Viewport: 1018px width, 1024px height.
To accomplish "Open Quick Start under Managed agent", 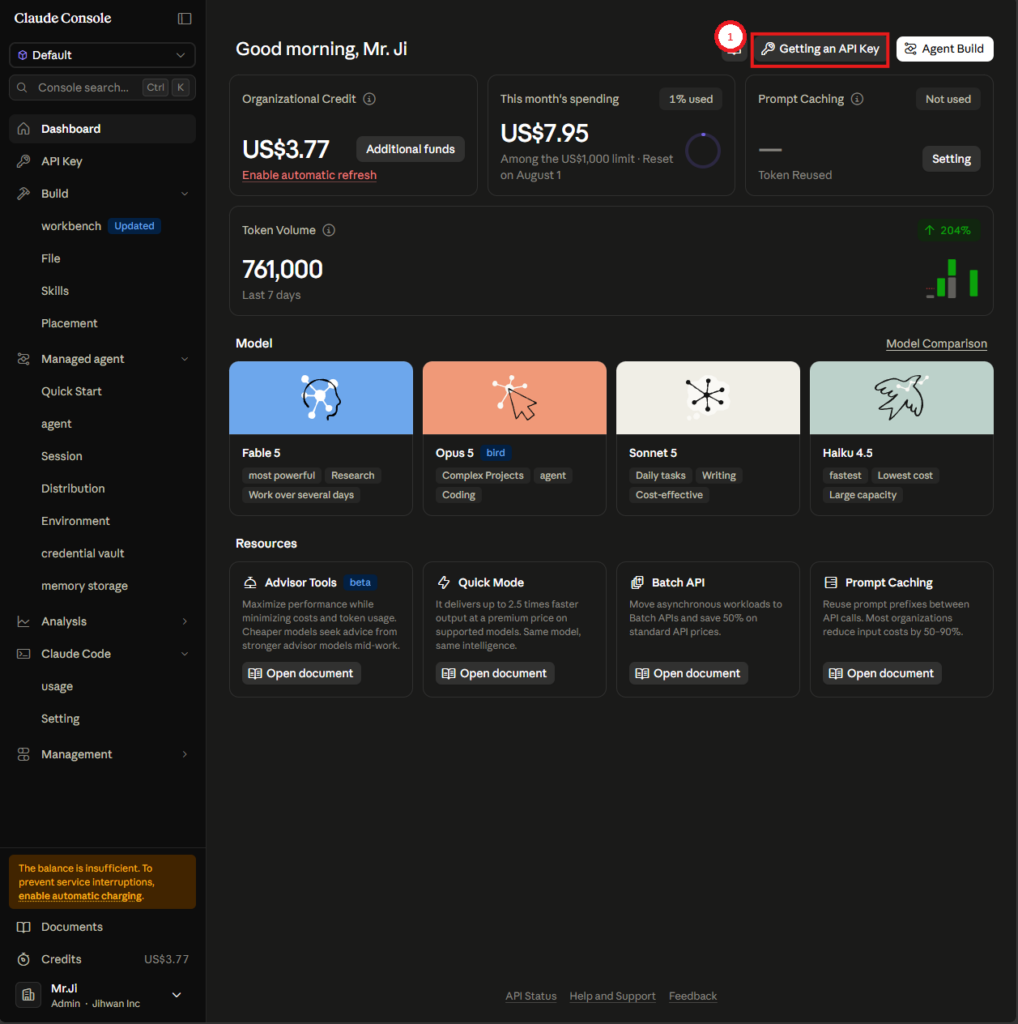I will (71, 391).
